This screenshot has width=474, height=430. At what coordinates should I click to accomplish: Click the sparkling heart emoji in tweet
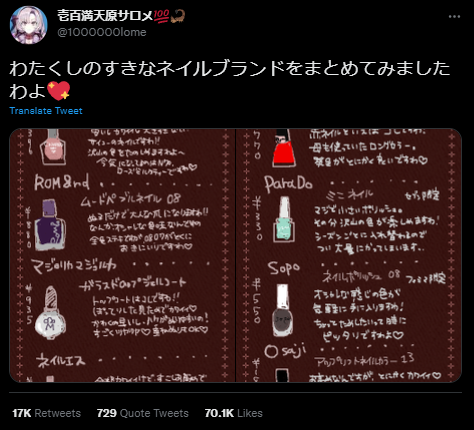pos(59,91)
